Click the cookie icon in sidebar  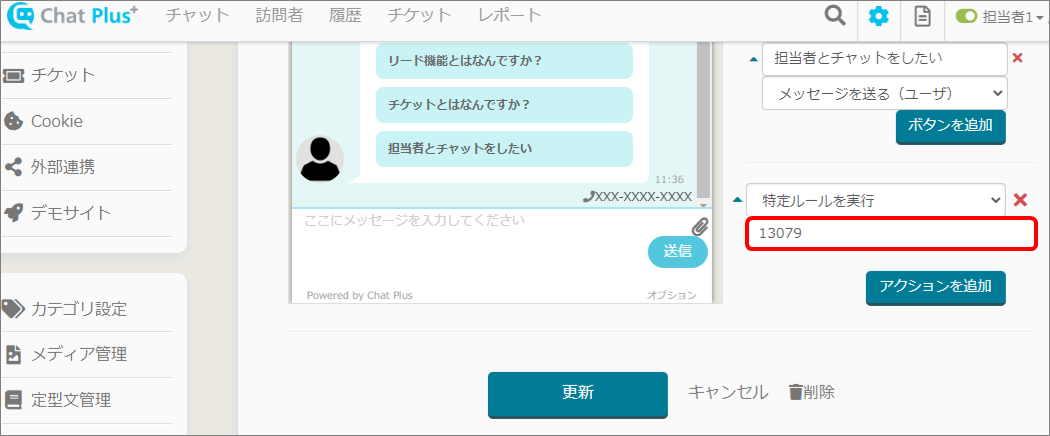pos(13,121)
